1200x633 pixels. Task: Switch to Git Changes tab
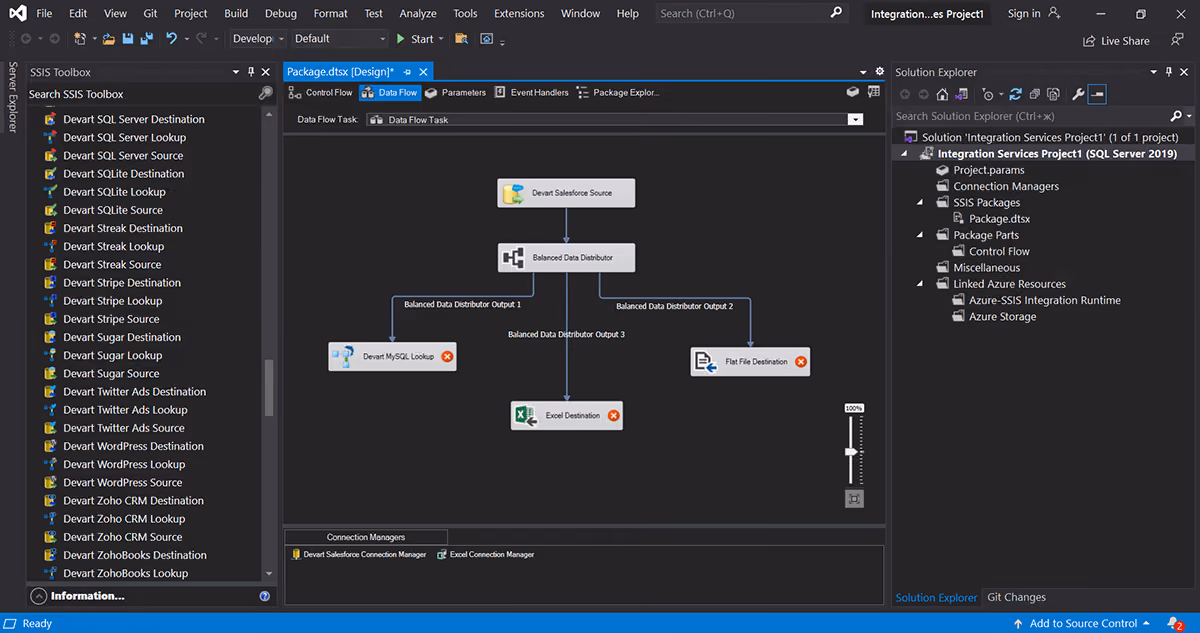(1016, 597)
